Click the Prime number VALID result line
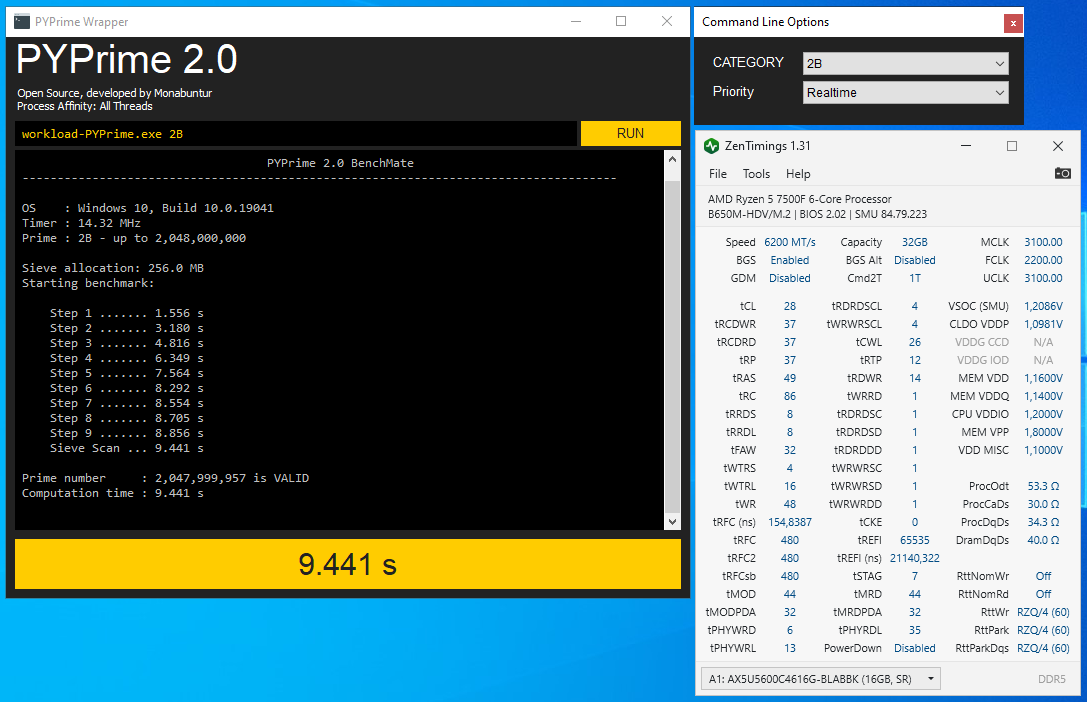1087x702 pixels. coord(165,477)
